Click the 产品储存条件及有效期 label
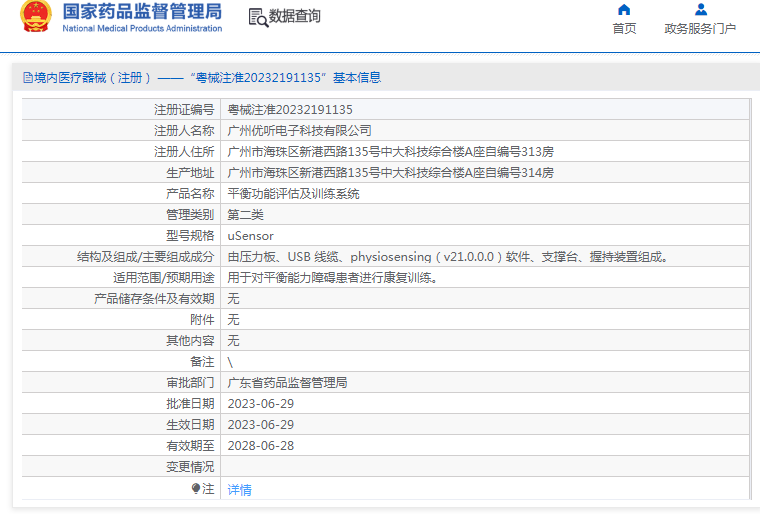760x514 pixels. [x=154, y=299]
